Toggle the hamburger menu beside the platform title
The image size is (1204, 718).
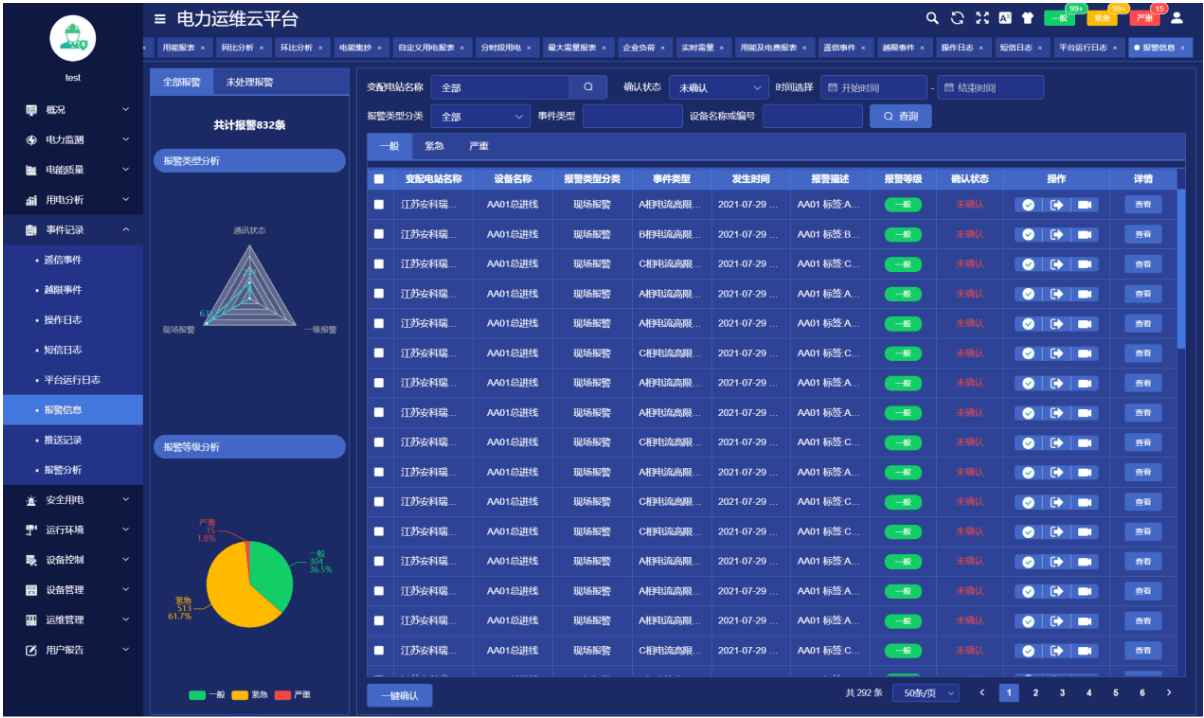click(160, 19)
